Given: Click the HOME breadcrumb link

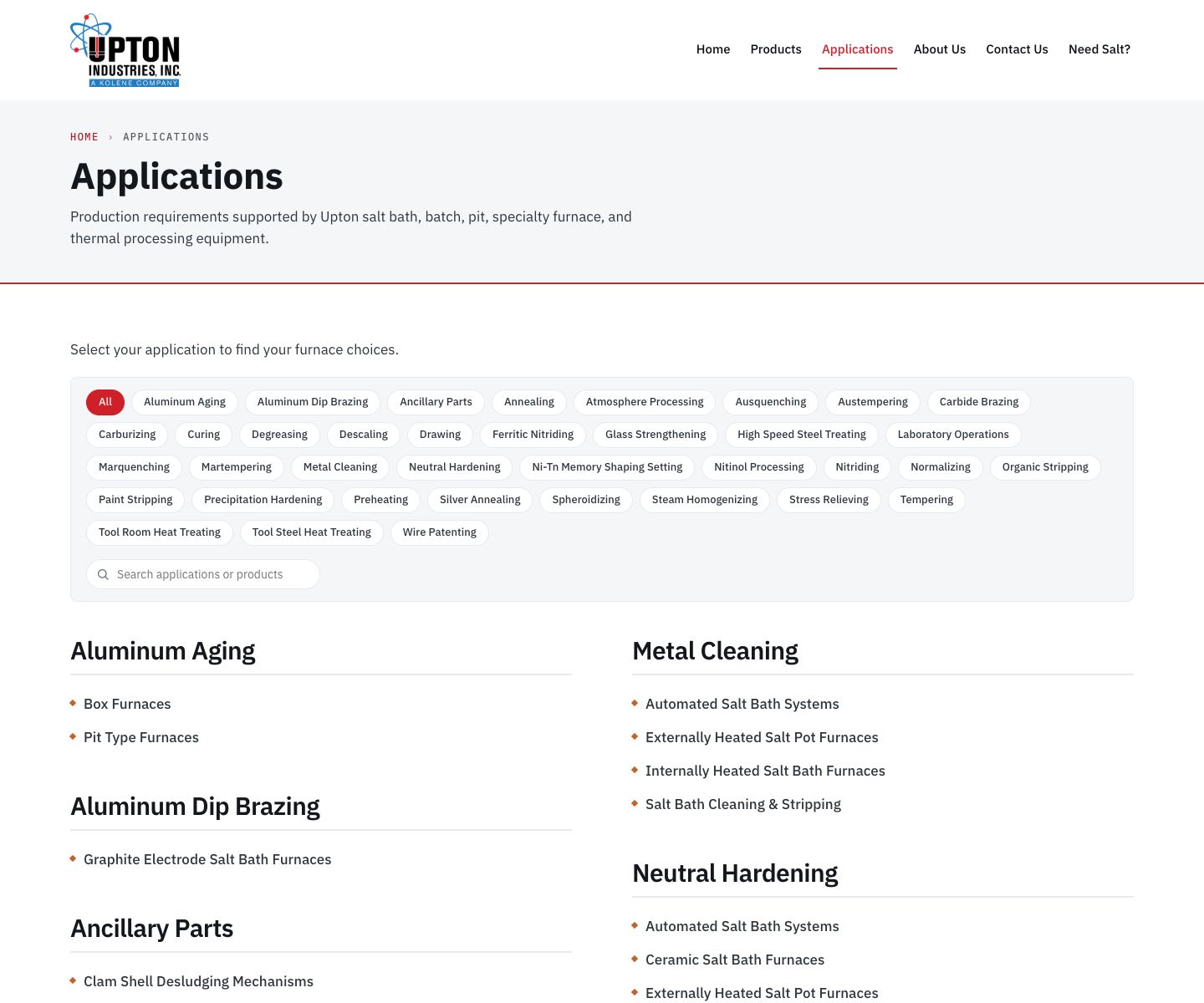Looking at the screenshot, I should pos(84,137).
